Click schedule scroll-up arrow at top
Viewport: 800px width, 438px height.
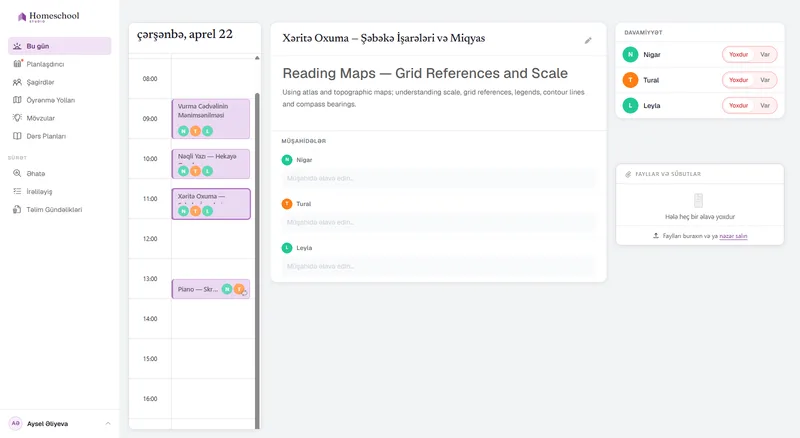[x=257, y=58]
